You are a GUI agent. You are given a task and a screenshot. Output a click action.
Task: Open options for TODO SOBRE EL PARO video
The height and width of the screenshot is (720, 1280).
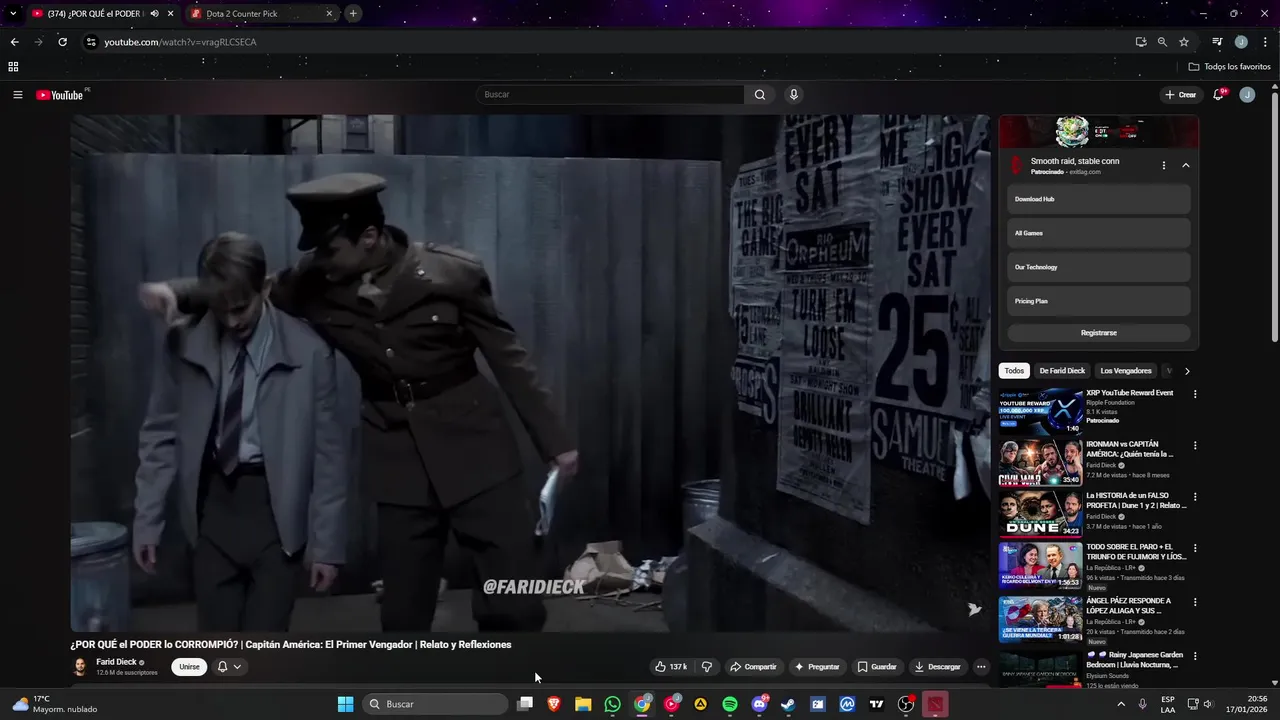coord(1194,548)
